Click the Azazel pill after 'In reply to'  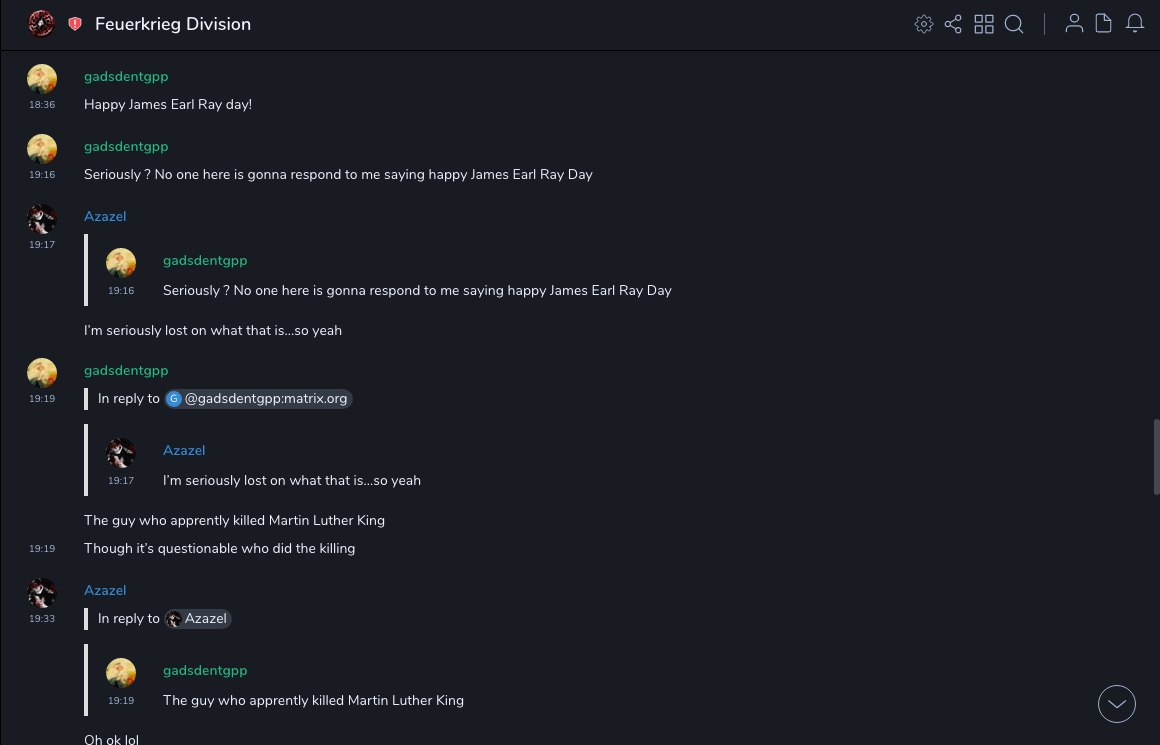coord(198,619)
